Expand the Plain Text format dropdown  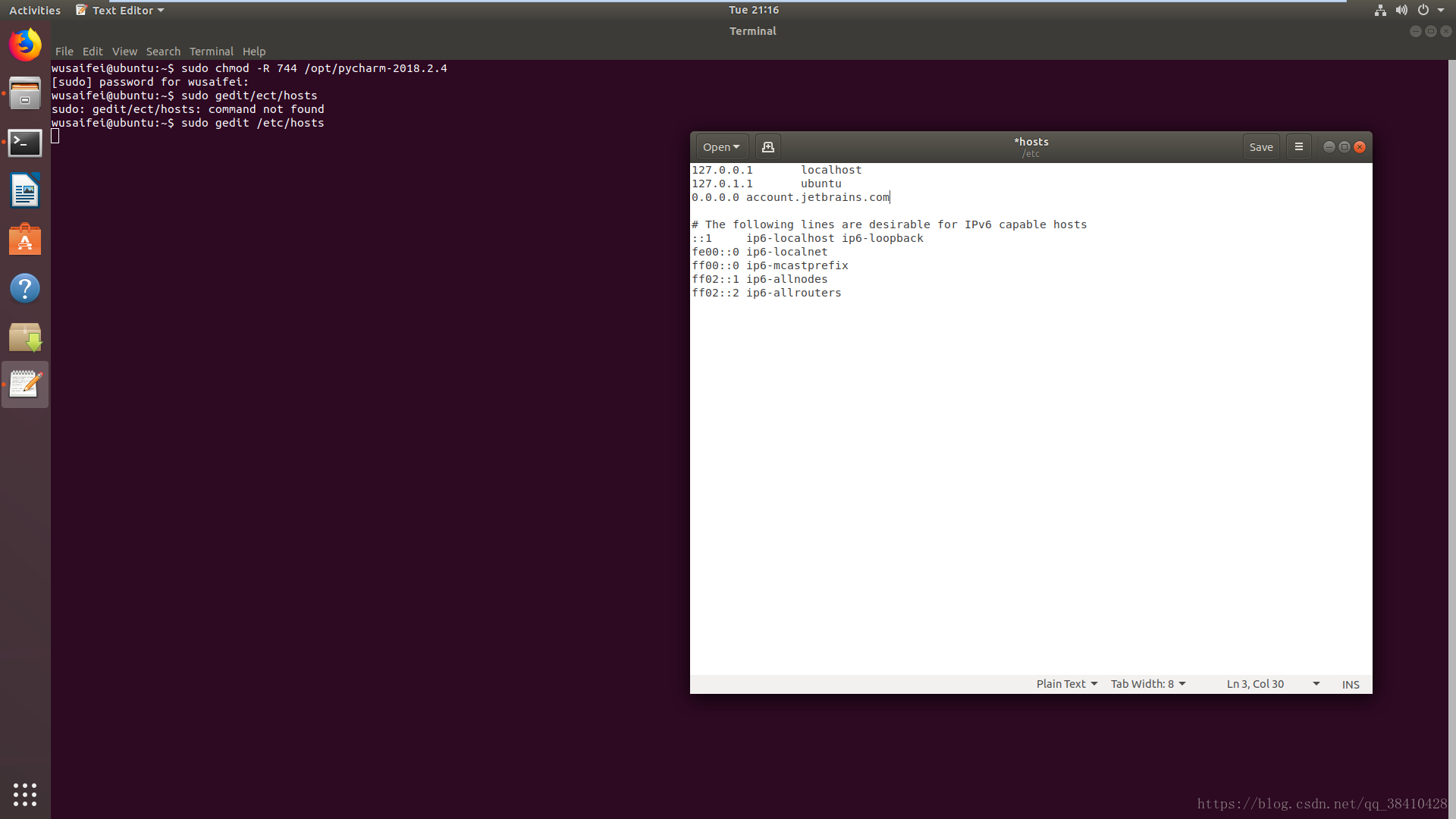tap(1066, 683)
